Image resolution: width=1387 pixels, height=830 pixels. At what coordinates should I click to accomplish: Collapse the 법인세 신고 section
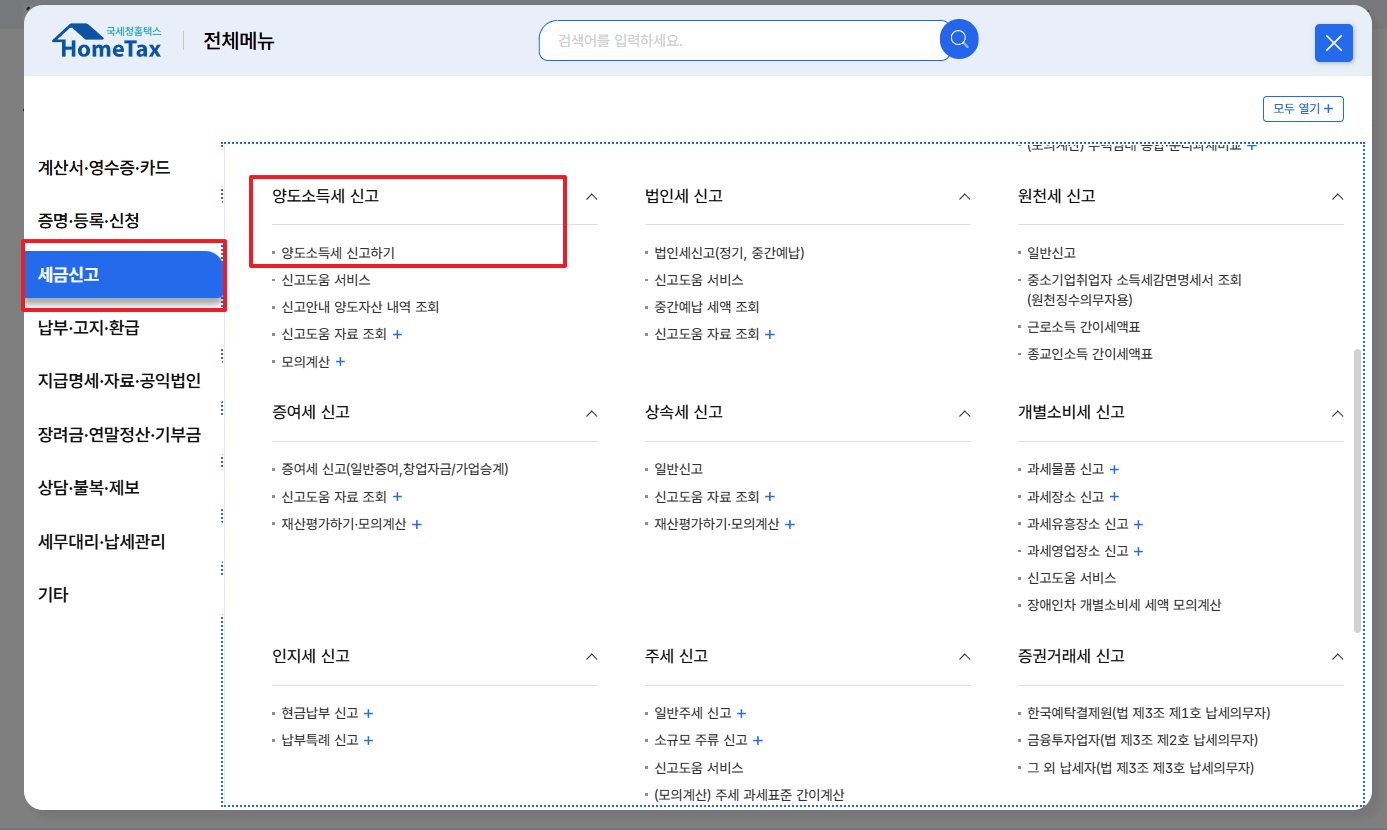(x=963, y=198)
